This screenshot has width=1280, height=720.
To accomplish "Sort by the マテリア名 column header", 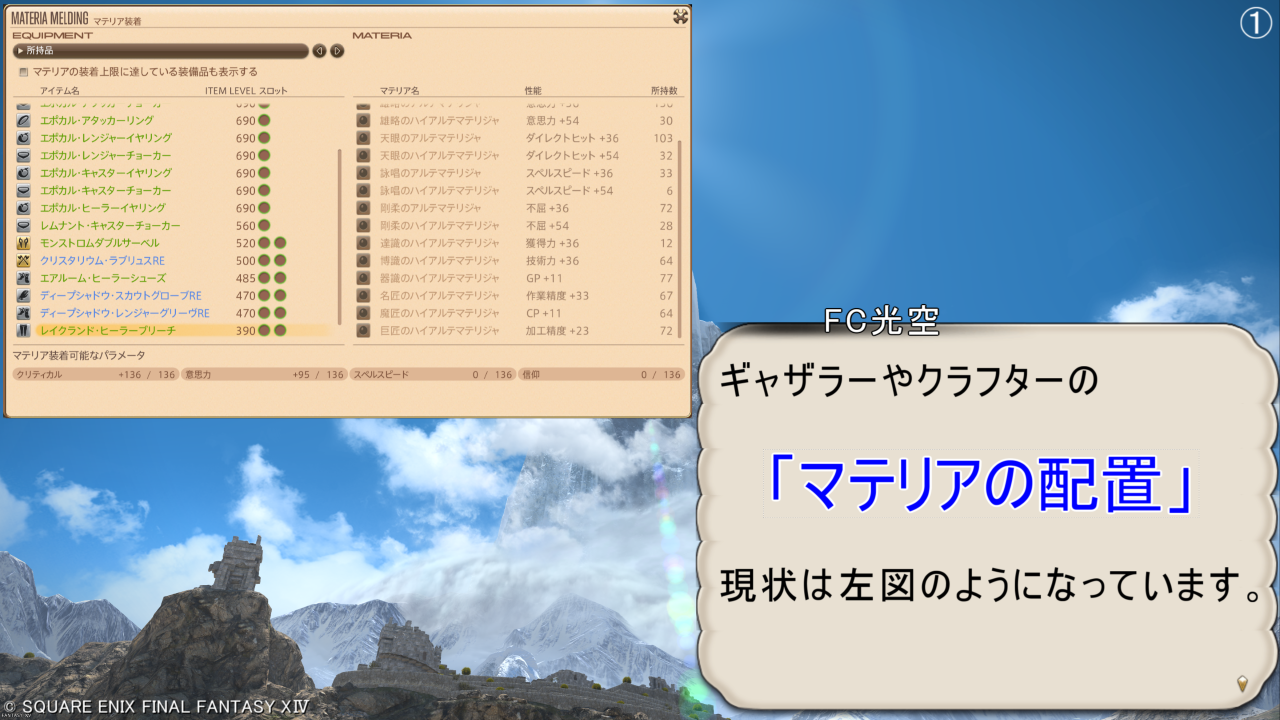I will pyautogui.click(x=399, y=91).
